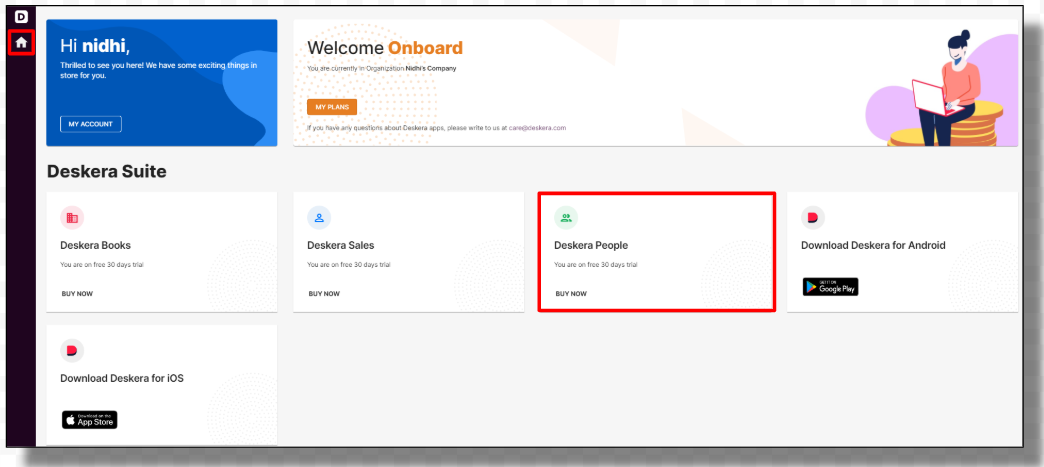Viewport: 1044px width, 467px height.
Task: Select Download Deskera for iOS title
Action: 122,378
